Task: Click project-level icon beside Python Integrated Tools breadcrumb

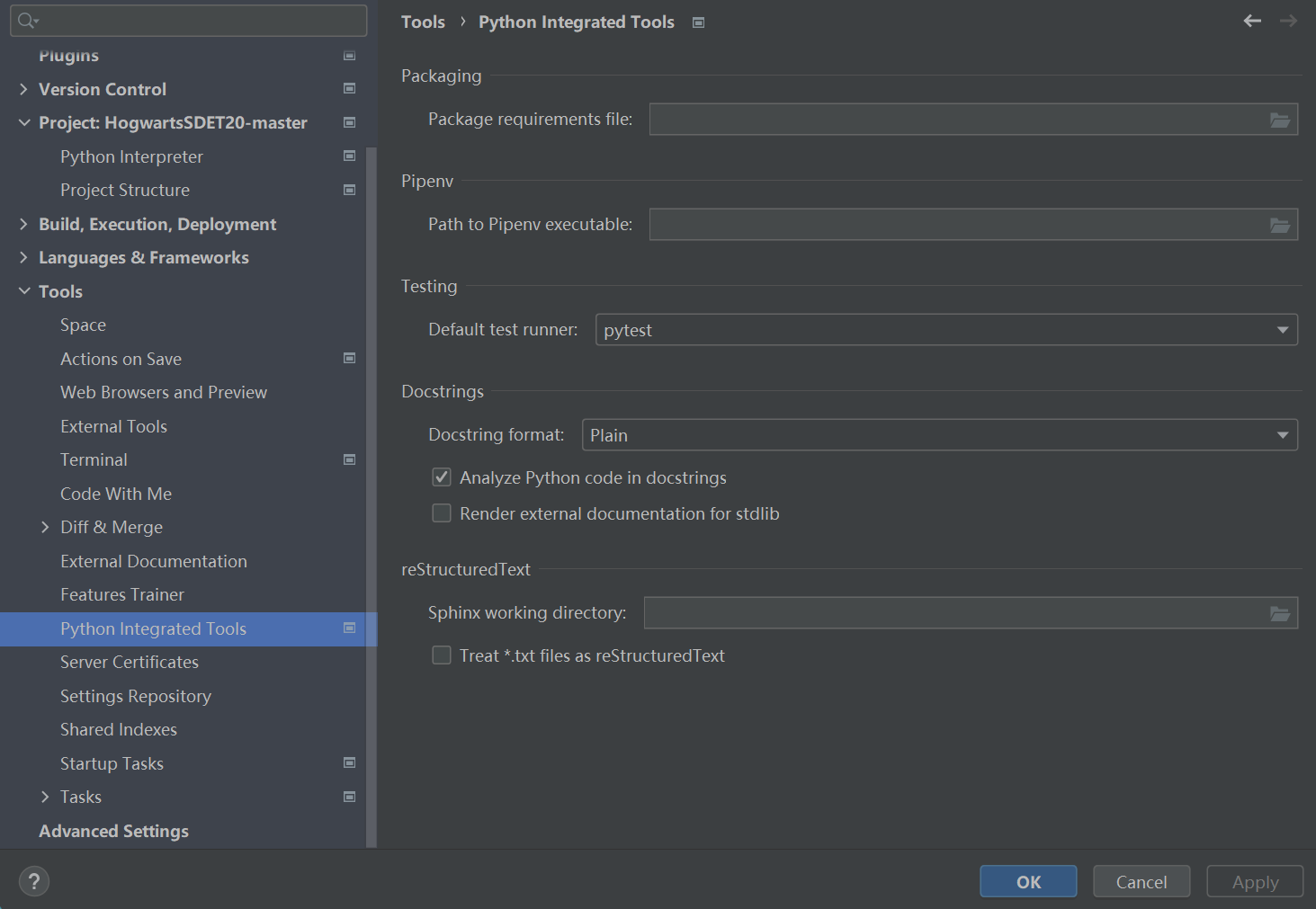Action: click(698, 22)
